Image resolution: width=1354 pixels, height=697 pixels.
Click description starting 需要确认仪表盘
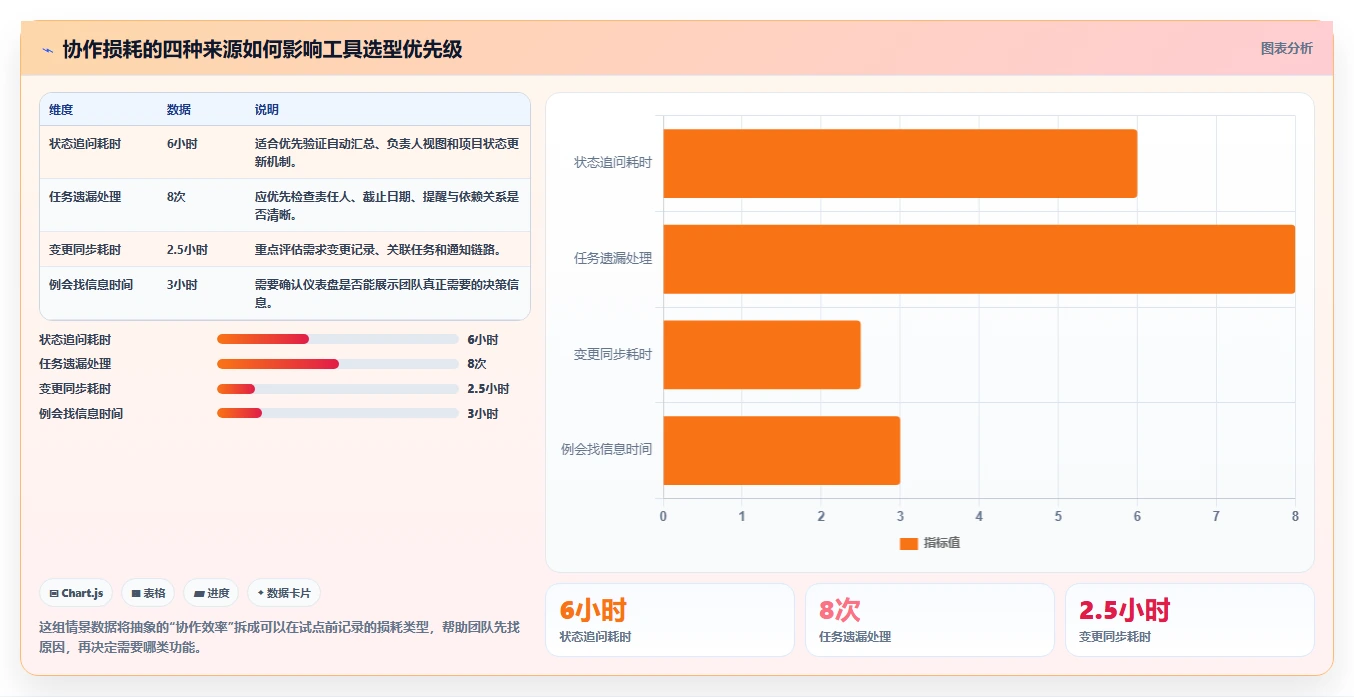[387, 294]
